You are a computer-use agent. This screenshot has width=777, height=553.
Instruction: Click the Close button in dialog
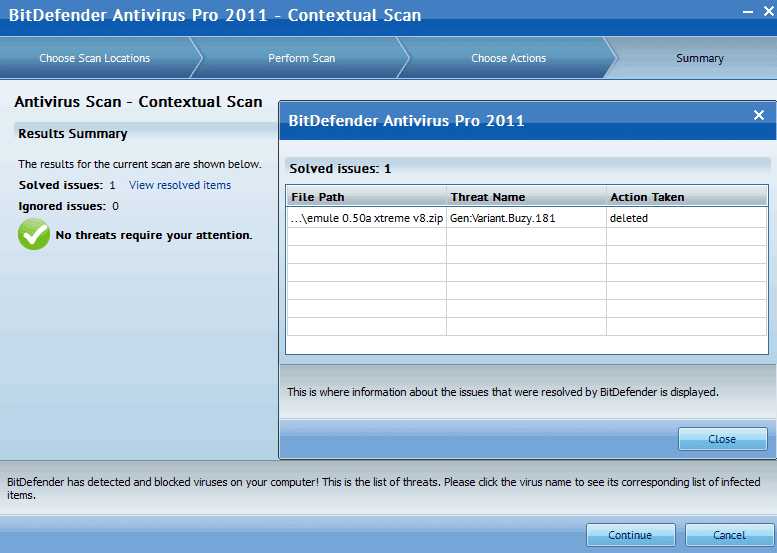[722, 439]
